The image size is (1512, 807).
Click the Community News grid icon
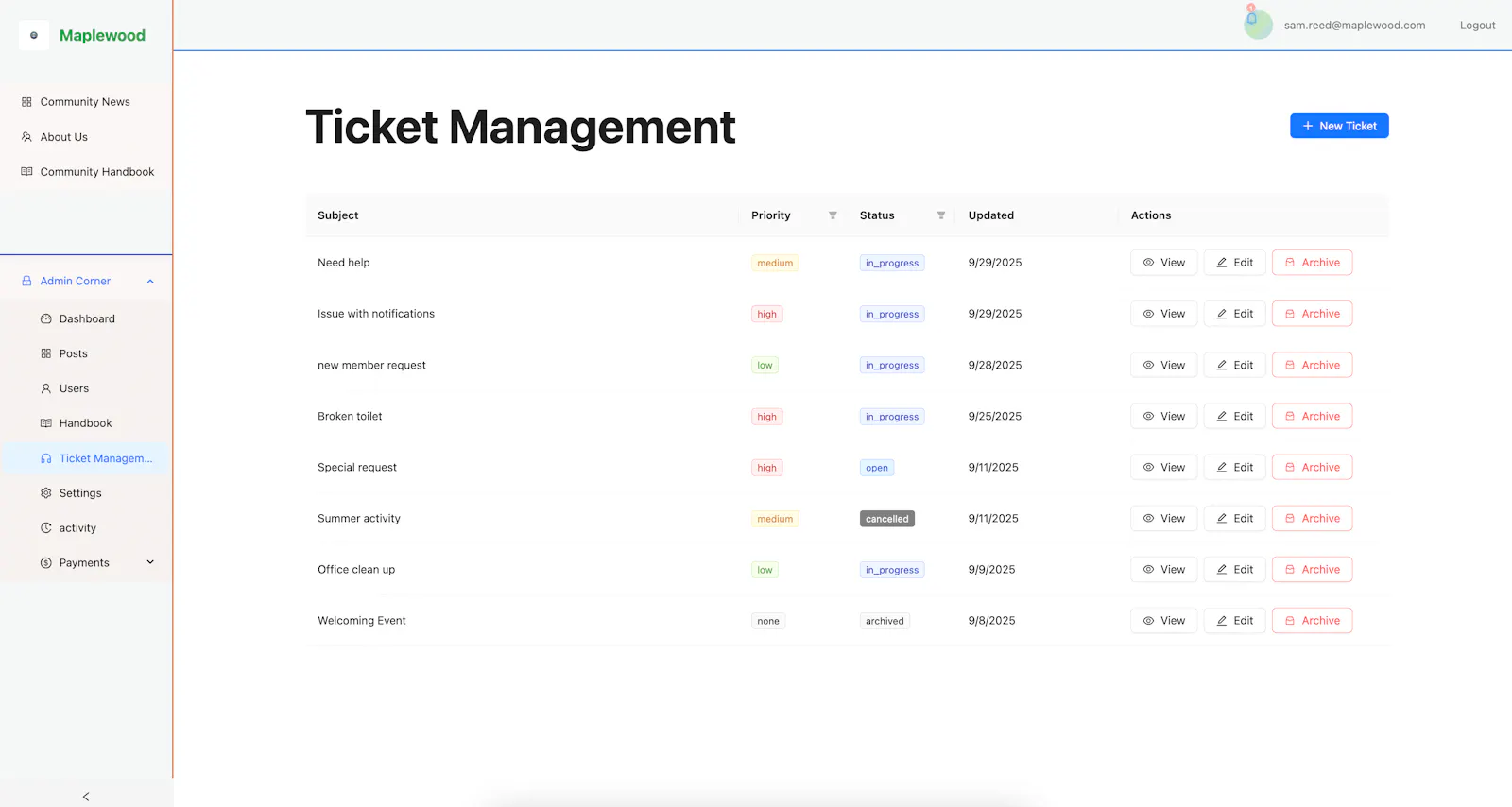click(x=26, y=102)
